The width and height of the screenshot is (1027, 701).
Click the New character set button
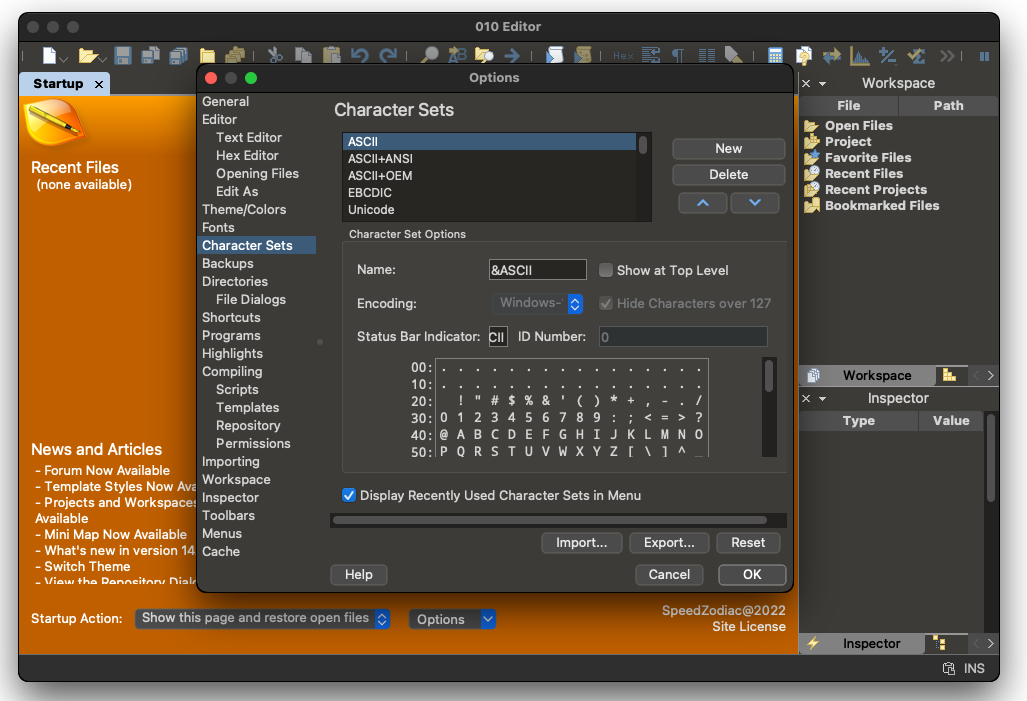(728, 149)
